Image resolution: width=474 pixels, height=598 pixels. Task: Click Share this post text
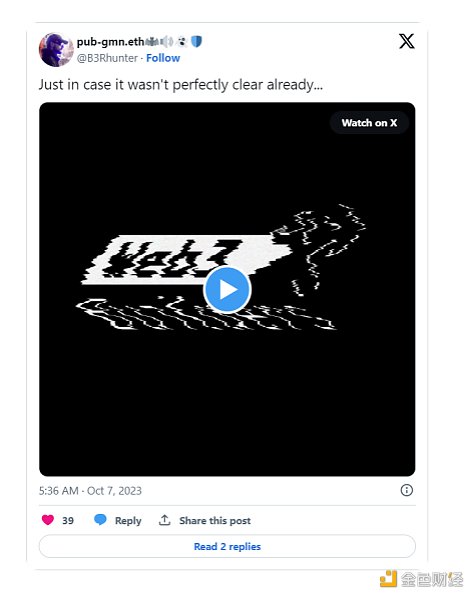click(x=215, y=521)
